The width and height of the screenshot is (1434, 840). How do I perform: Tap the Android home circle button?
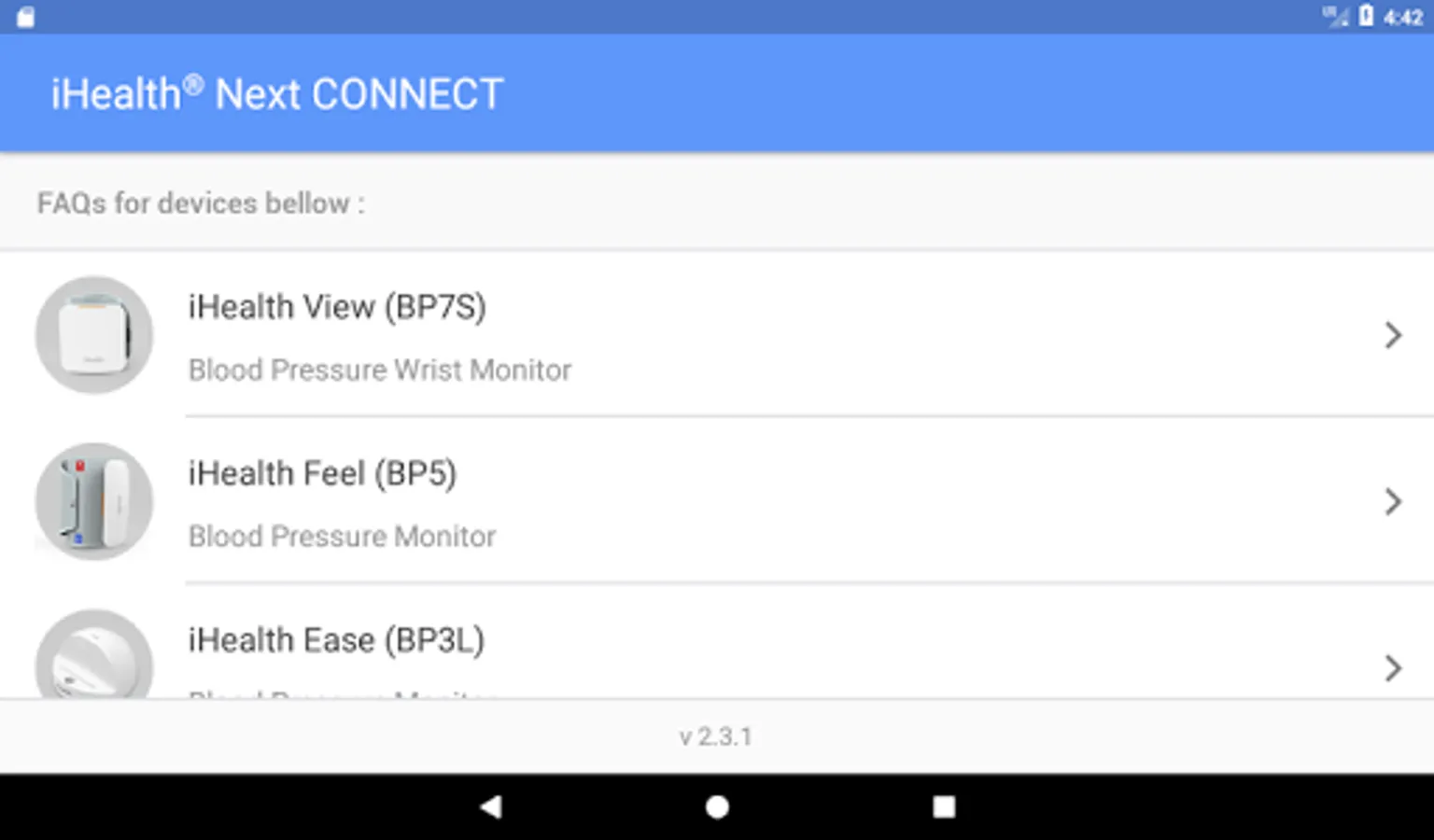pyautogui.click(x=717, y=806)
